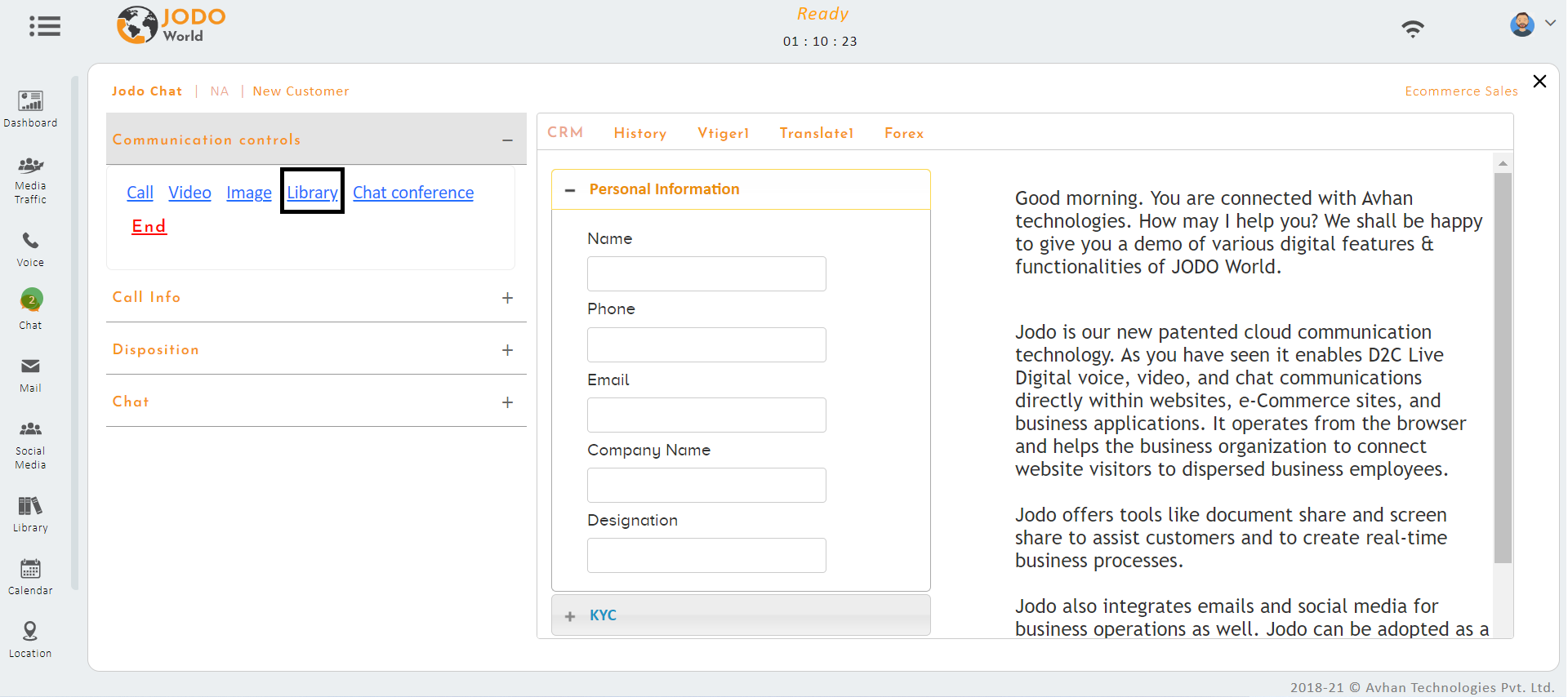Click the NA label in header
The width and height of the screenshot is (1568, 697).
(219, 91)
